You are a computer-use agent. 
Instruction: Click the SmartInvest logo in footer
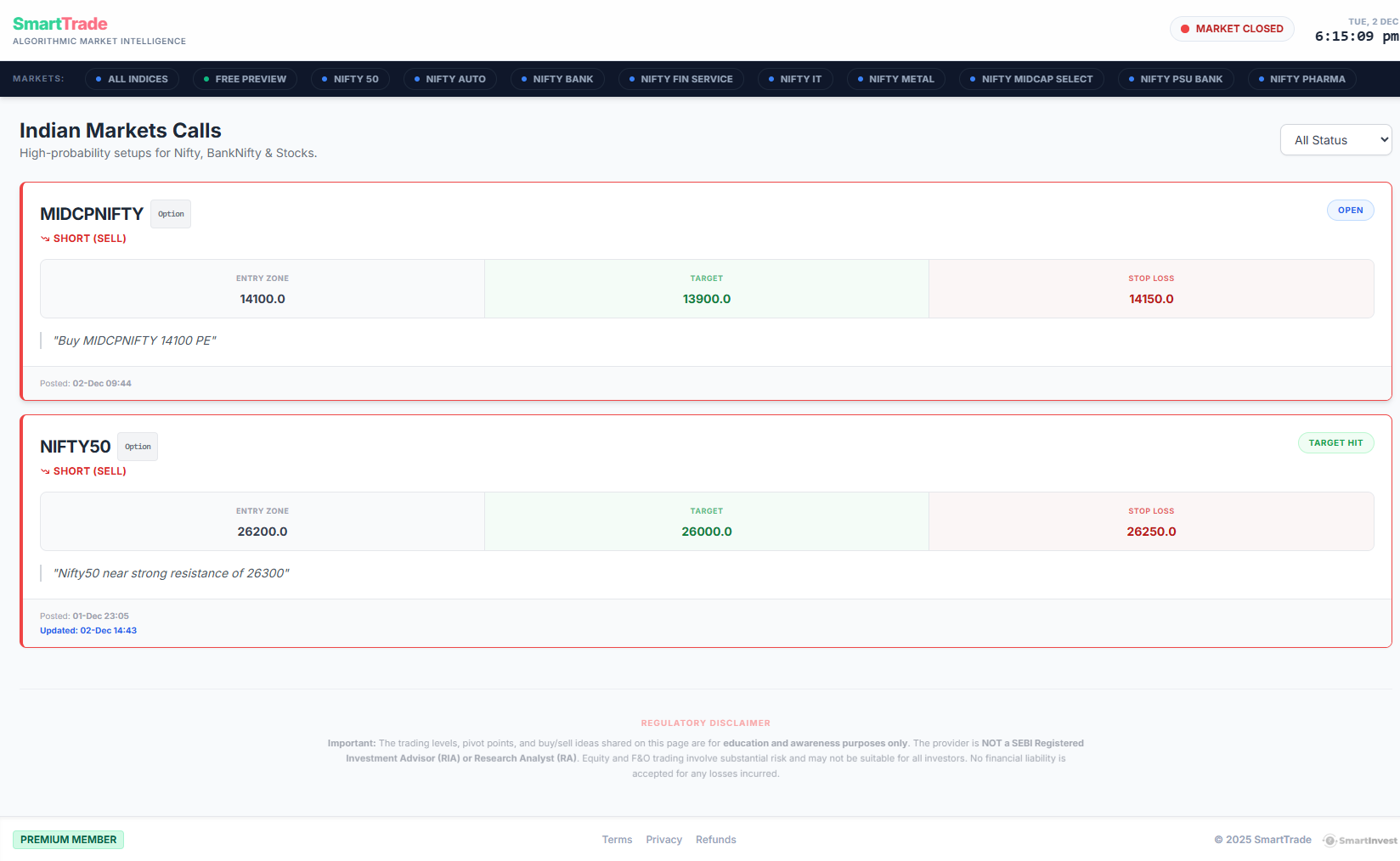point(1360,841)
